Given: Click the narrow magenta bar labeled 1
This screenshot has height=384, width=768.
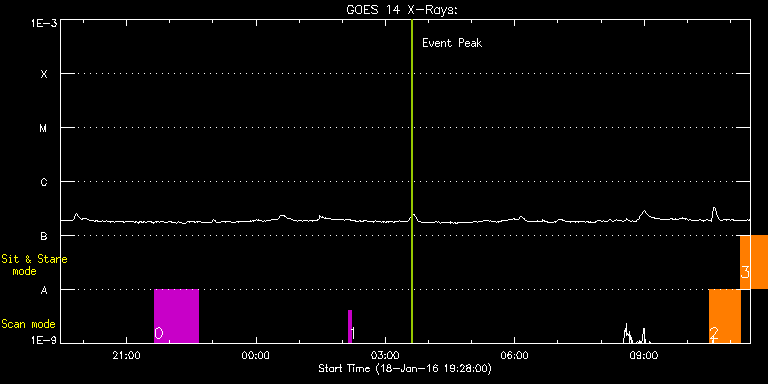Looking at the screenshot, I should click(x=350, y=326).
